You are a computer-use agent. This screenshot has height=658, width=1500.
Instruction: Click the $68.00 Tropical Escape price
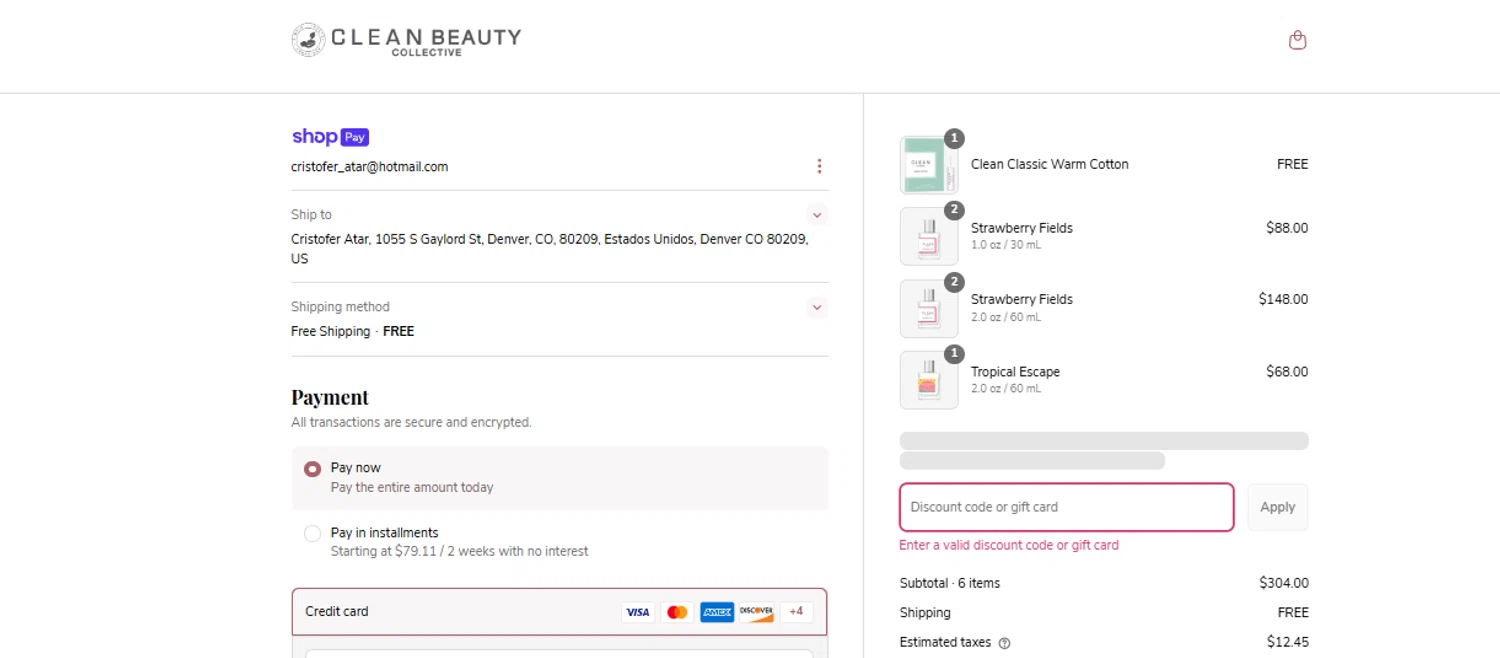[x=1287, y=372]
